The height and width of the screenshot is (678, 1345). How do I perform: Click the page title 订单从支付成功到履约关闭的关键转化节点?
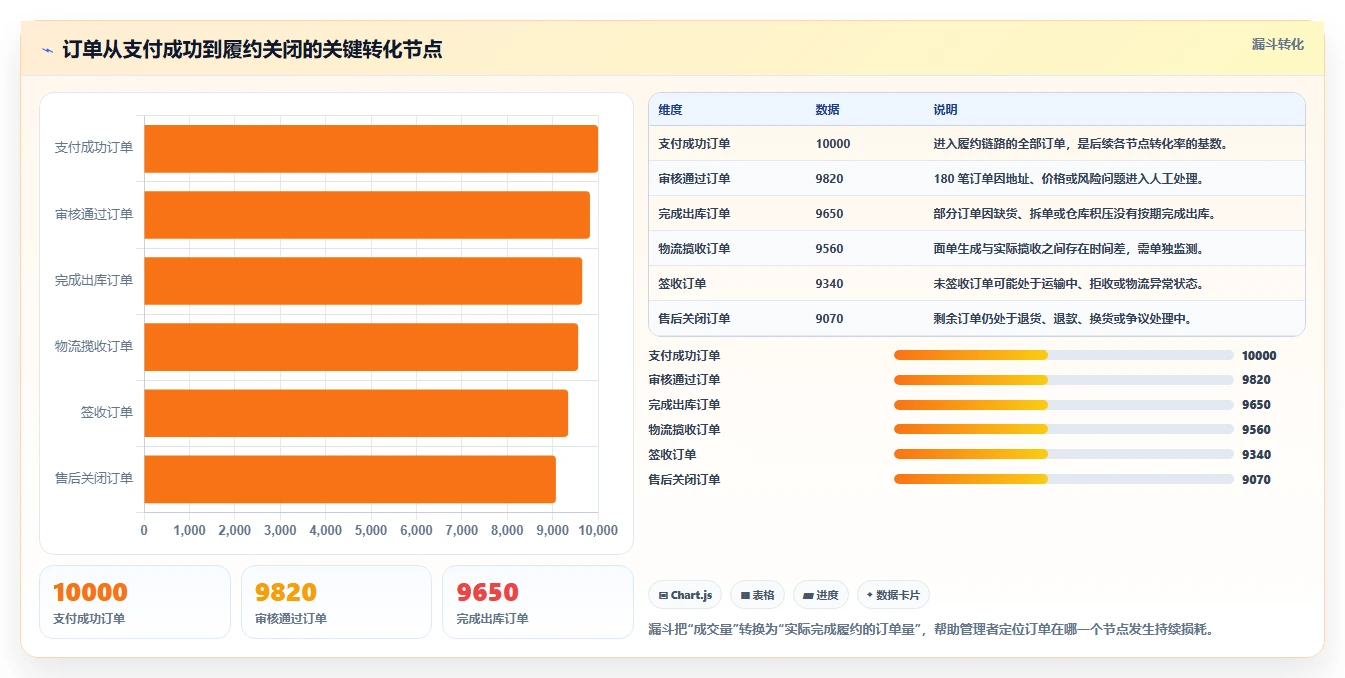tap(252, 49)
